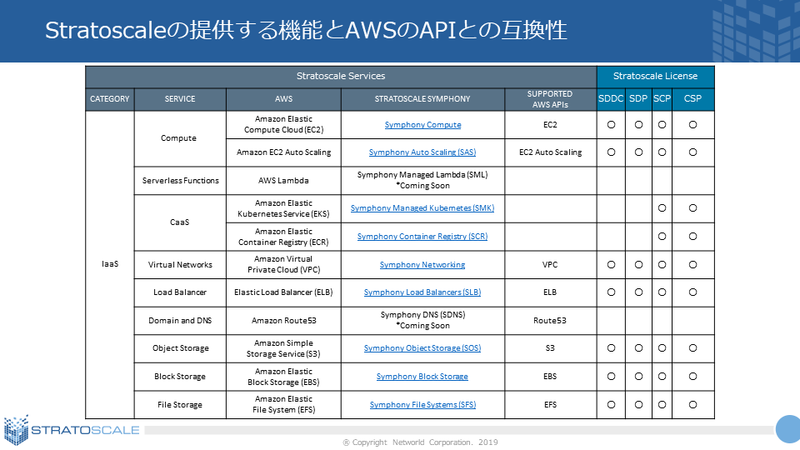
Task: Click the CSP license column header
Action: [x=693, y=99]
